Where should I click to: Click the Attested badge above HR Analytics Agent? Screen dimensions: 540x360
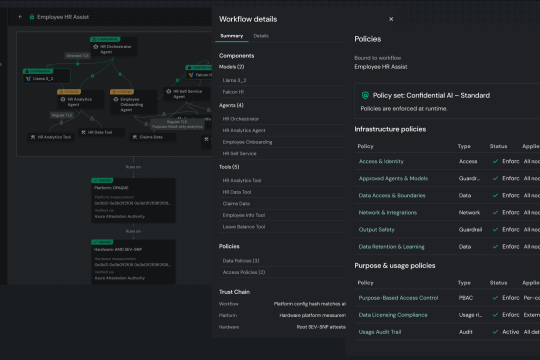click(69, 92)
